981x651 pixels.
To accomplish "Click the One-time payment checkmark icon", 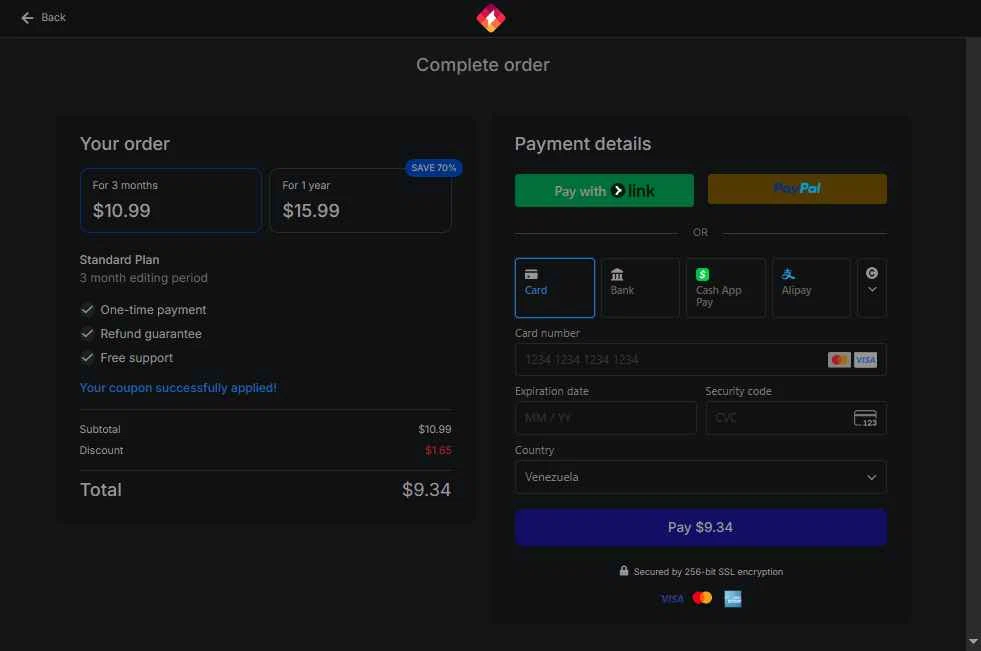I will [x=87, y=310].
